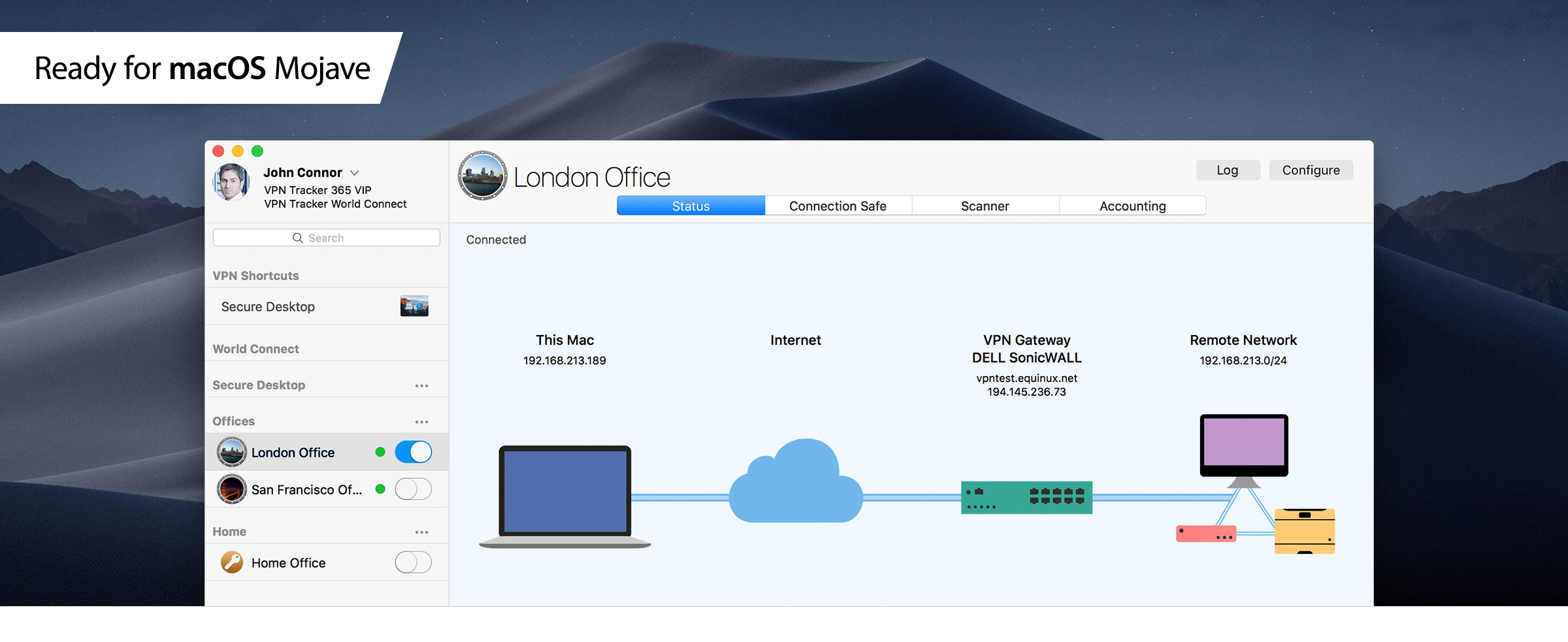This screenshot has height=642, width=1568.
Task: Click the London Office header globe icon
Action: [x=482, y=176]
